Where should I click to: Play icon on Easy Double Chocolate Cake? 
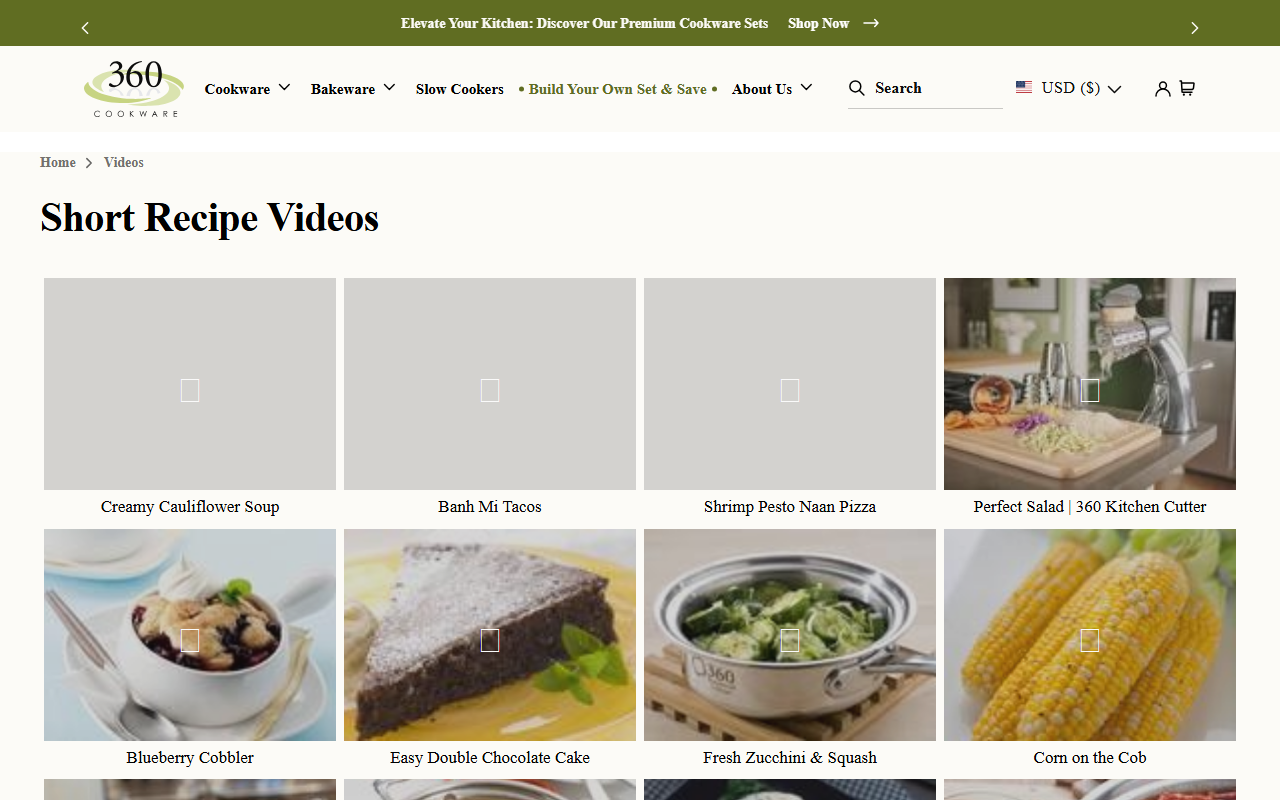490,640
